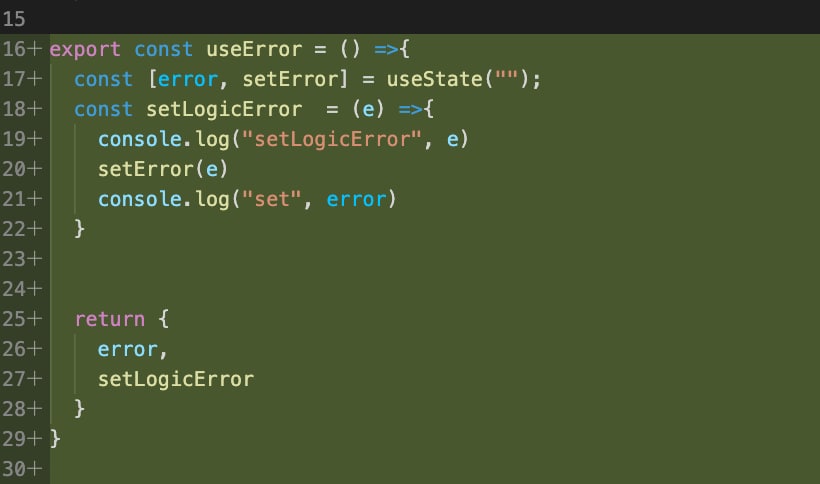
Task: Click the log method on line 21
Action: [211, 199]
